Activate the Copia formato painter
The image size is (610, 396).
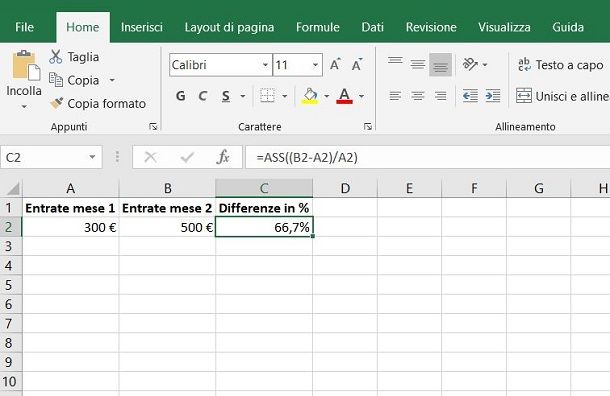pyautogui.click(x=98, y=103)
